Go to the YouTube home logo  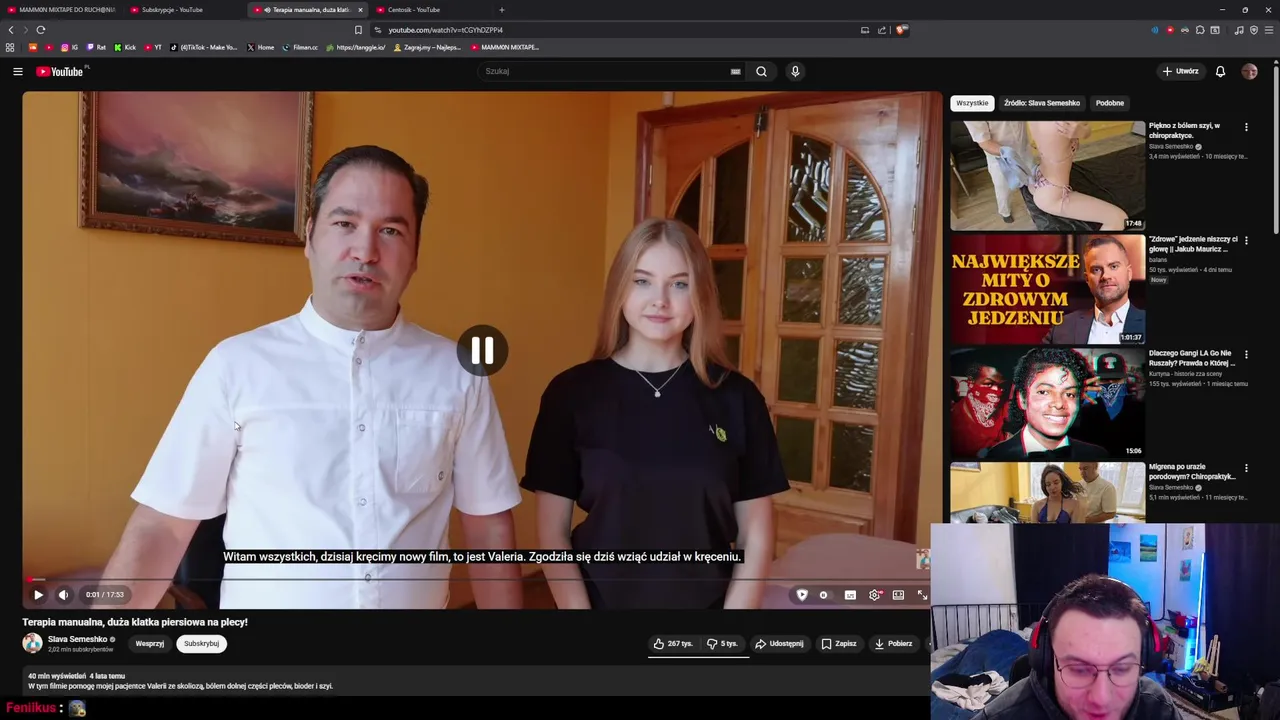[60, 71]
